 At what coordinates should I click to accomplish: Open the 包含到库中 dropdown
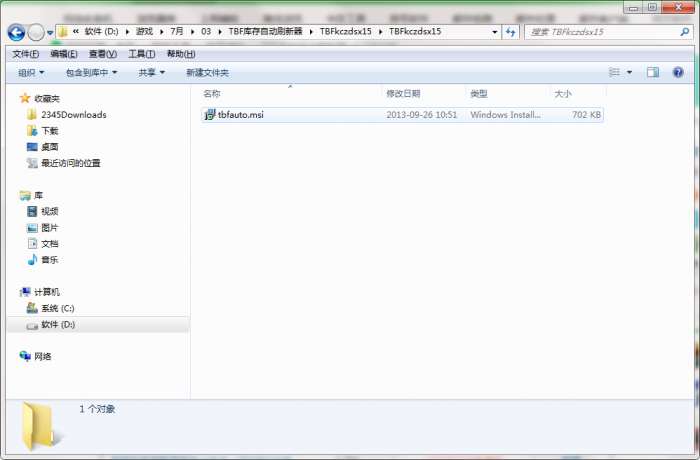tap(92, 72)
